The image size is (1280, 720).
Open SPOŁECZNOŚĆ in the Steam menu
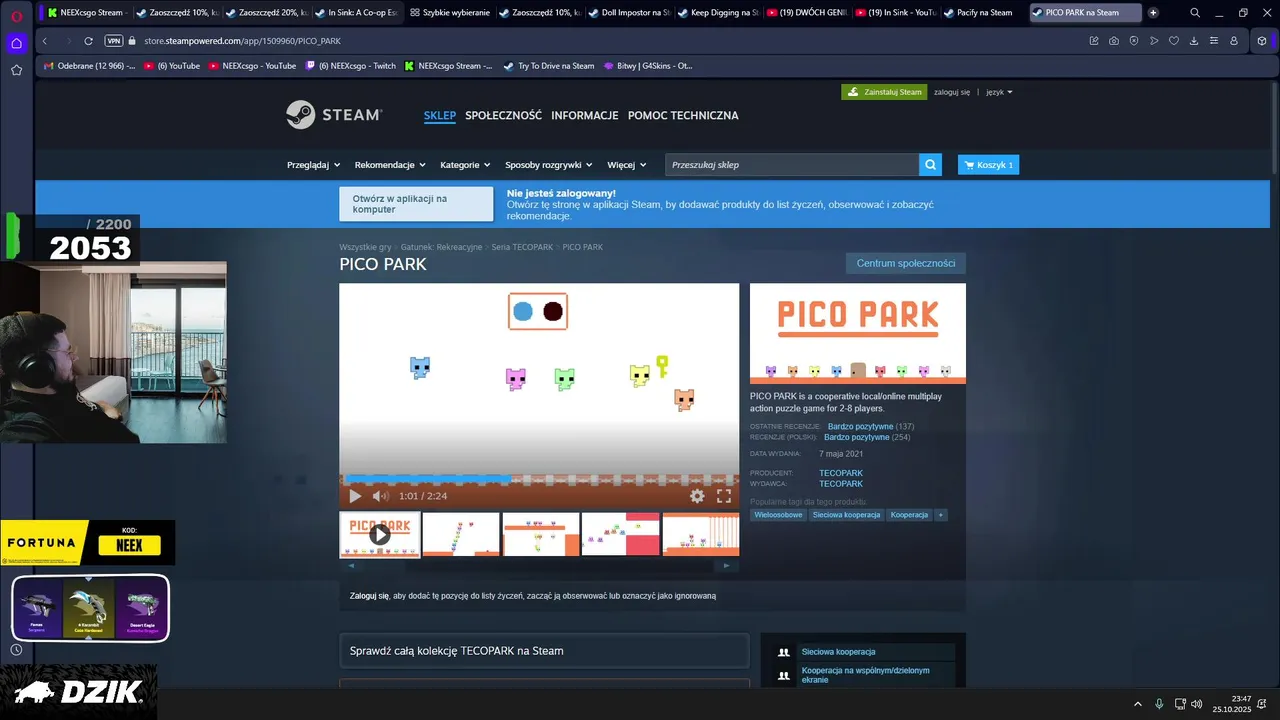pyautogui.click(x=504, y=115)
